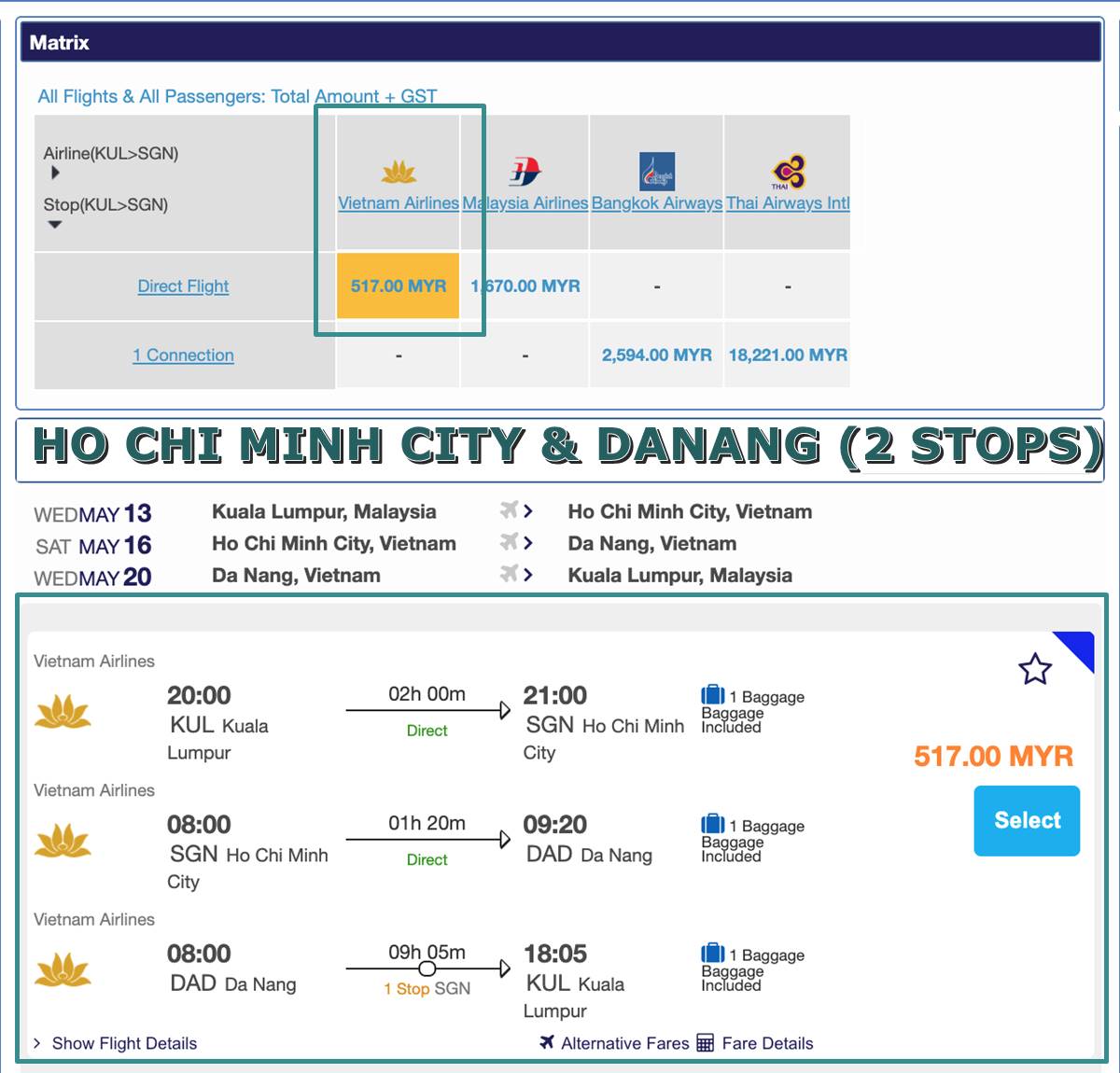Click the baggage icon on KUL to SGN flight
Viewport: 1120px width, 1073px height.
713,694
